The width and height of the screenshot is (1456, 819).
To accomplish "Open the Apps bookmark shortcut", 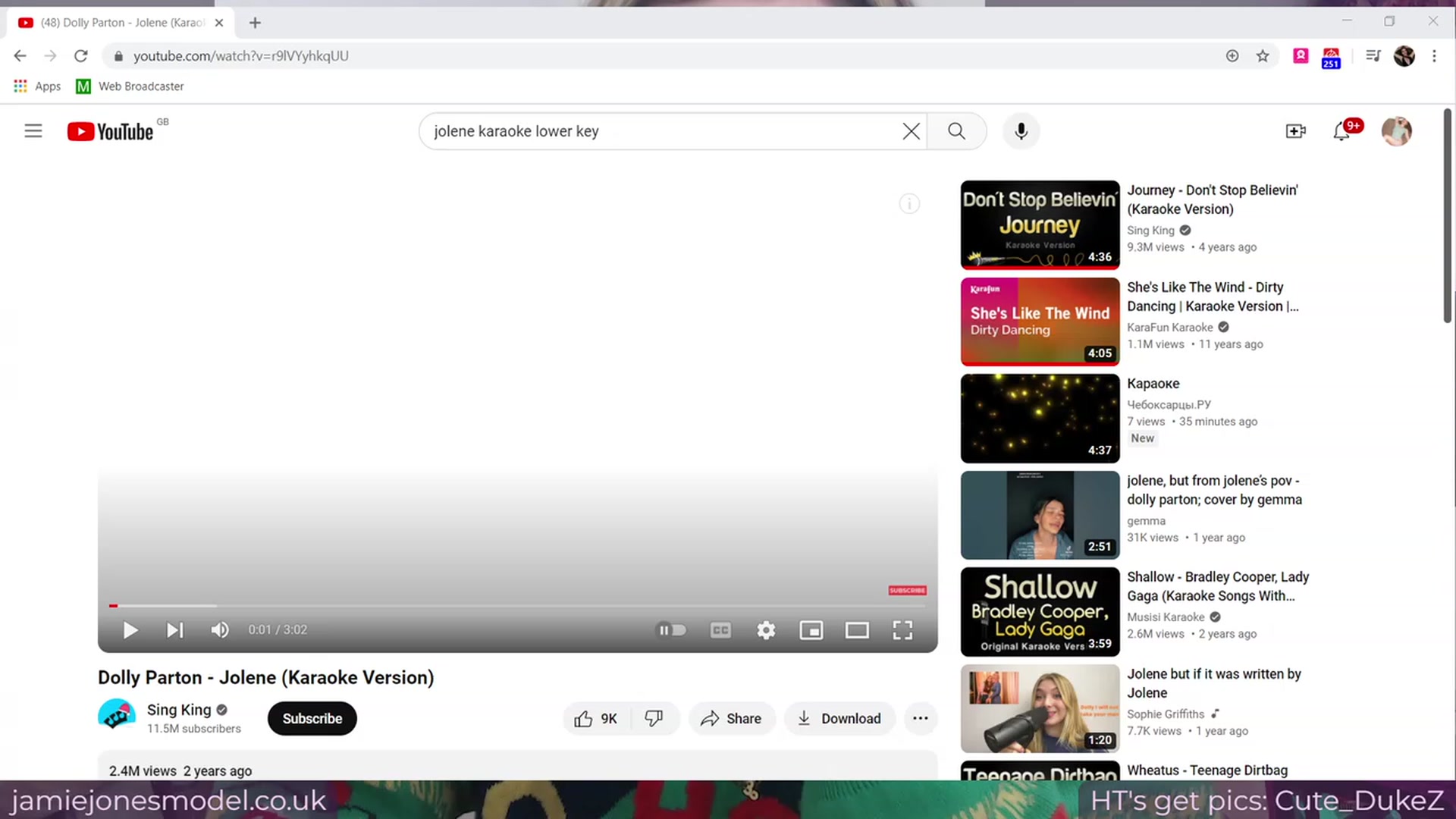I will pyautogui.click(x=37, y=86).
